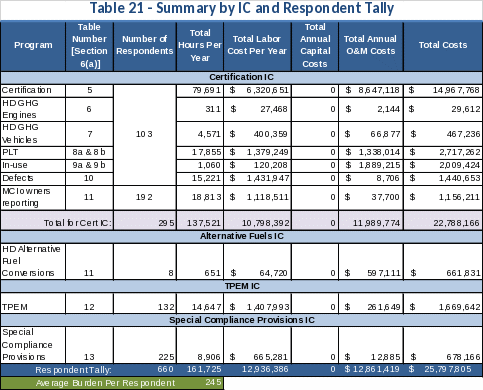Select the 597,111 O&M cost cell
This screenshot has height=390, width=483.
[x=371, y=261]
